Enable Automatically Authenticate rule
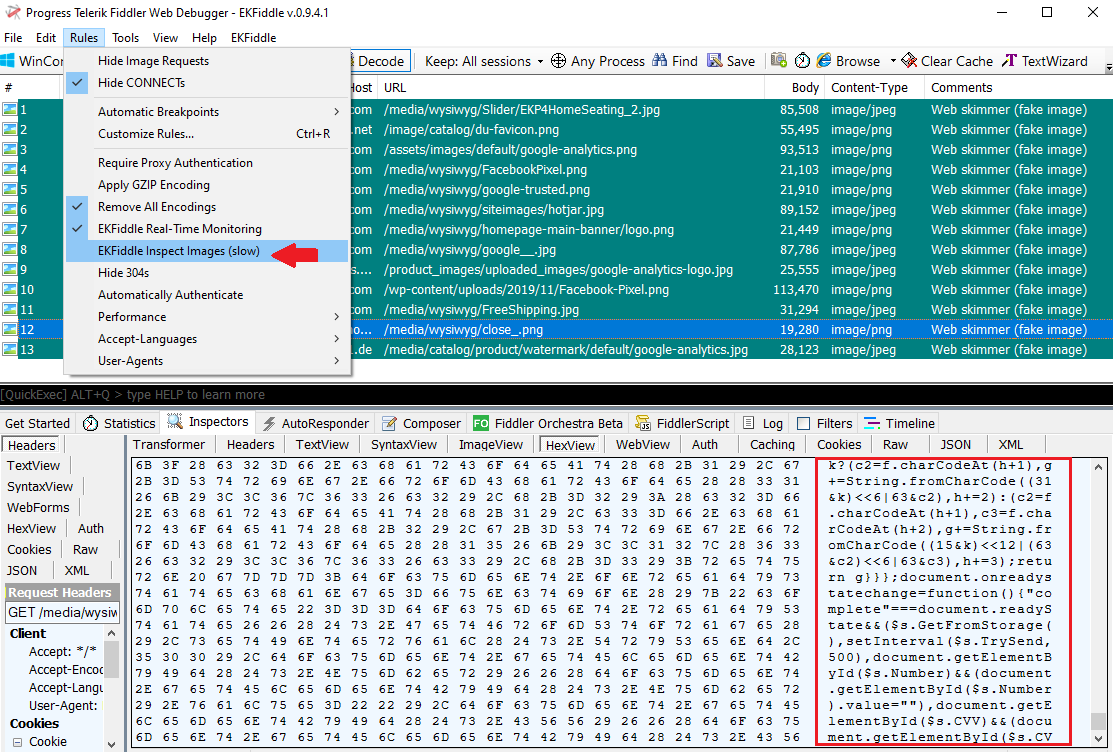Viewport: 1113px width, 752px height. coord(207,295)
